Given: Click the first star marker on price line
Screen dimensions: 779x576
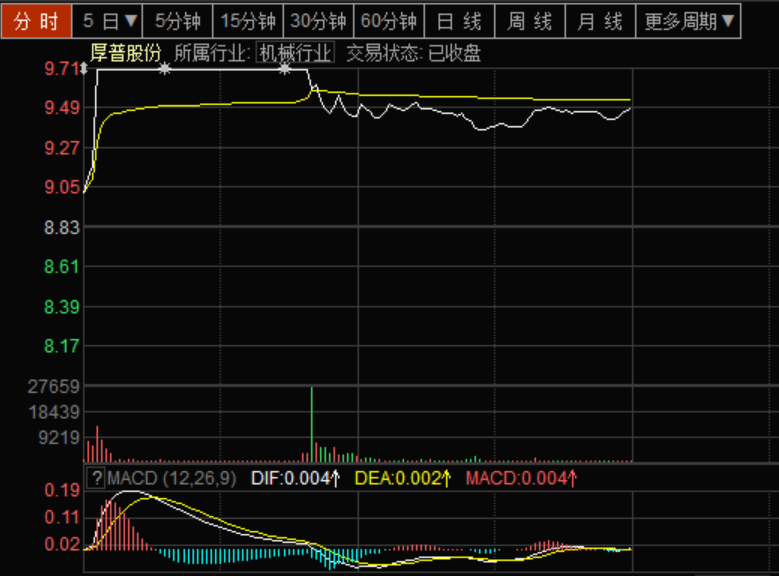Looking at the screenshot, I should [165, 69].
